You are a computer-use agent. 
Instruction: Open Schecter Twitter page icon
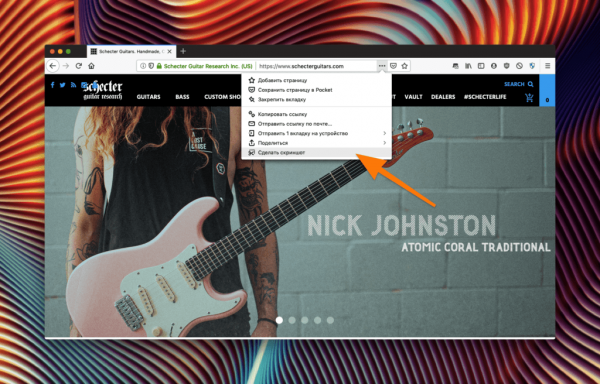click(62, 85)
